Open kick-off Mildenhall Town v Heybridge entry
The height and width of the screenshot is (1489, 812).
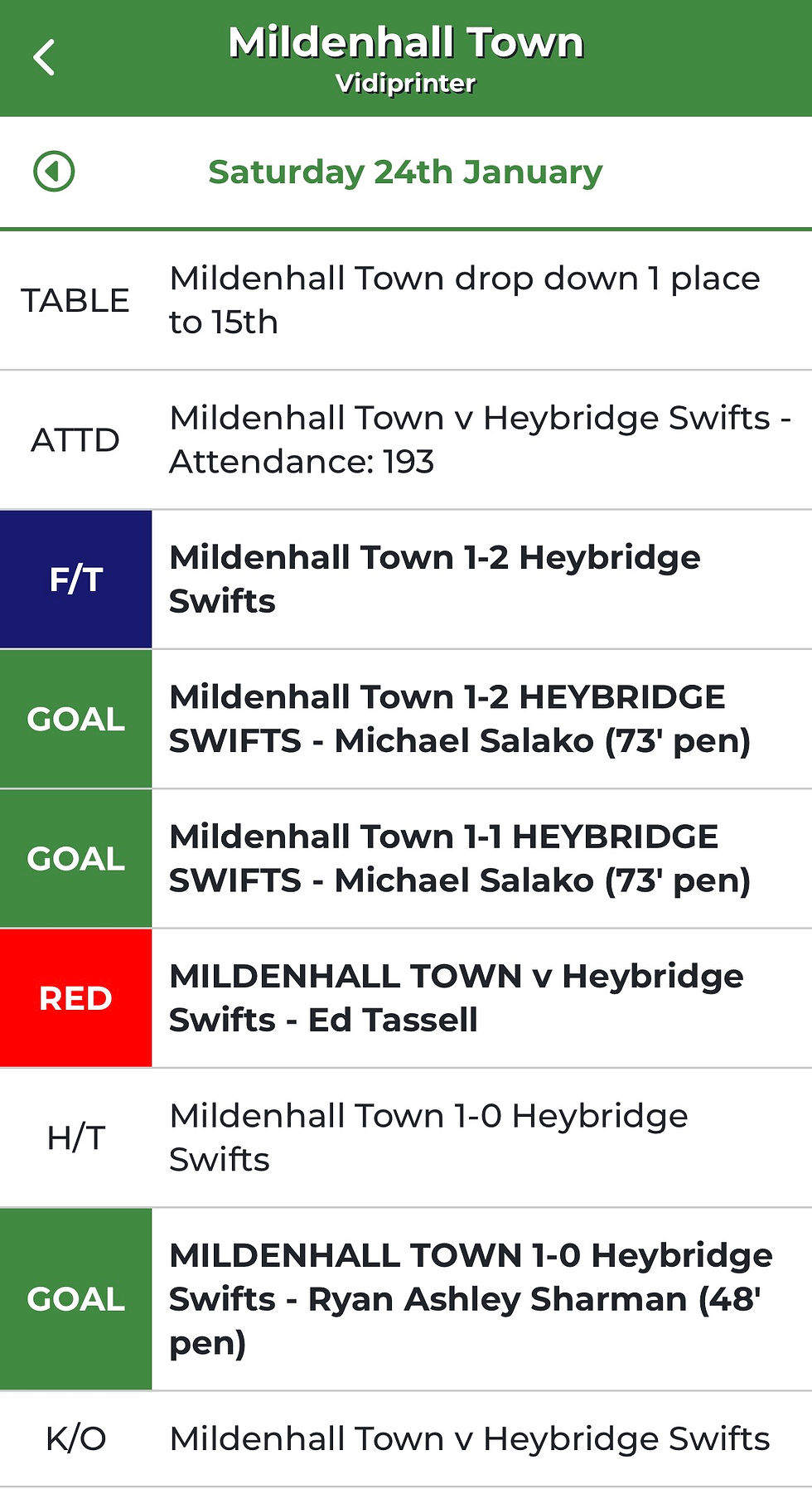(470, 1438)
